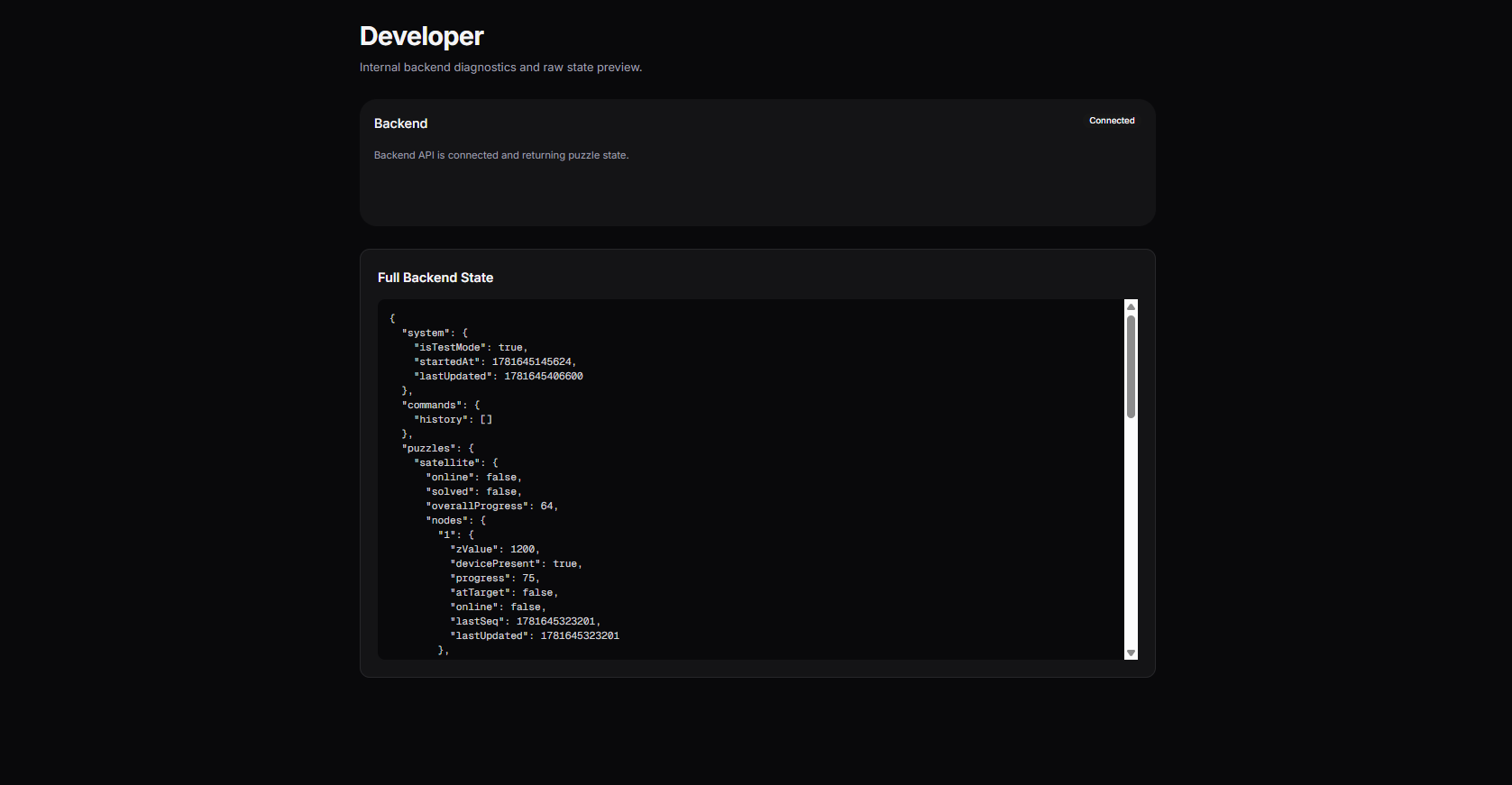Click the Backend card title
This screenshot has height=785, width=1512.
(x=400, y=123)
